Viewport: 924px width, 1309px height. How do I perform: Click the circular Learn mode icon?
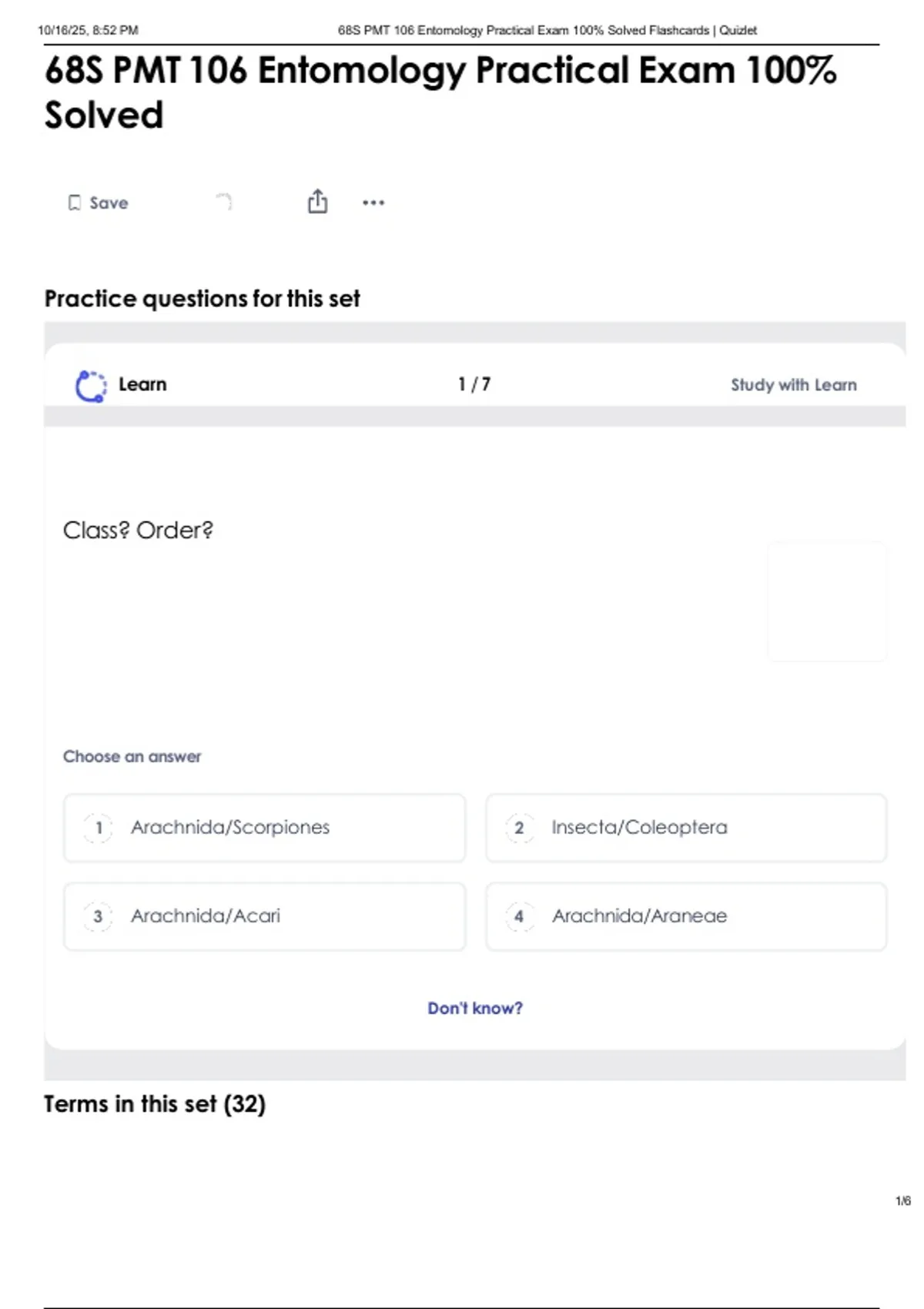(91, 386)
